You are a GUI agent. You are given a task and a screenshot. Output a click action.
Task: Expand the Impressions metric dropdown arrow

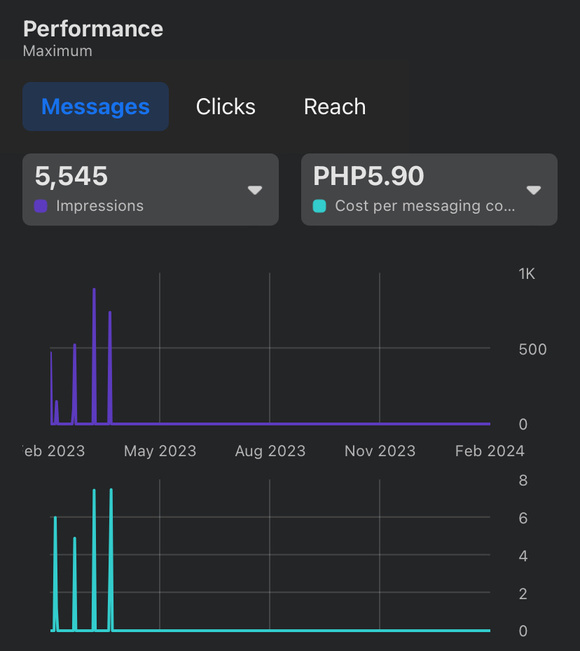click(x=255, y=190)
